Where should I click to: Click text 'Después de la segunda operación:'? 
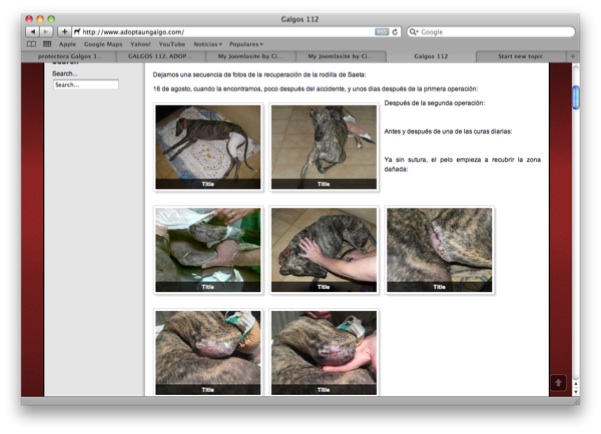(x=434, y=103)
